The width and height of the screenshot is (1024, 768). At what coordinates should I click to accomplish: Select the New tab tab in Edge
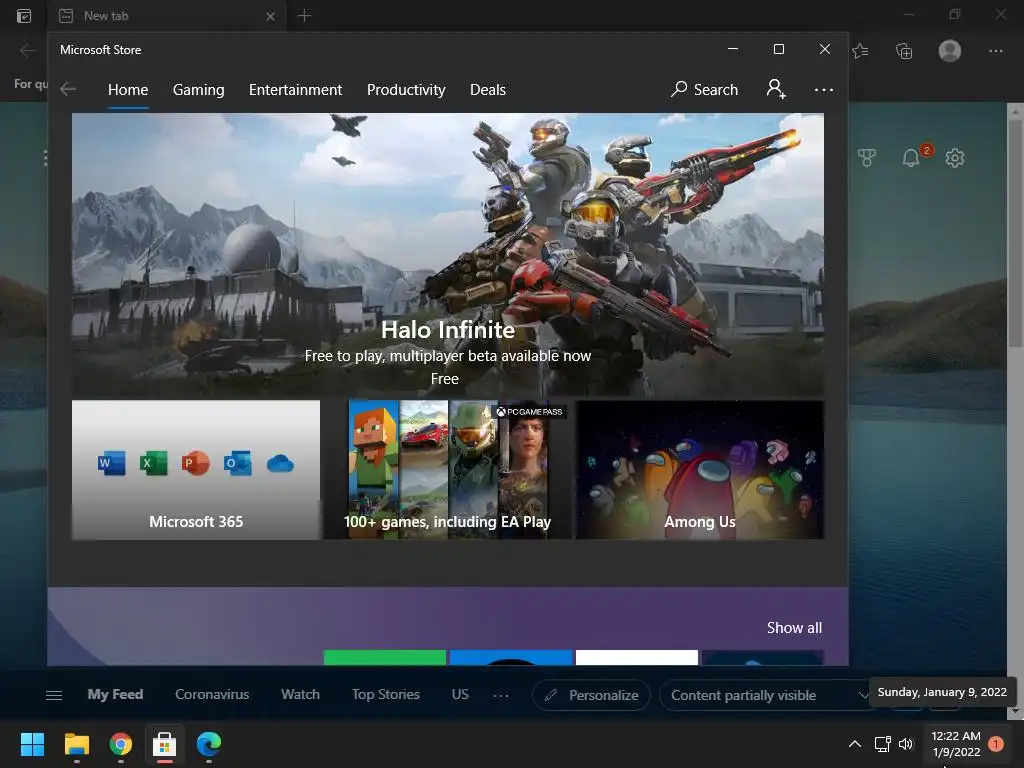tap(166, 16)
